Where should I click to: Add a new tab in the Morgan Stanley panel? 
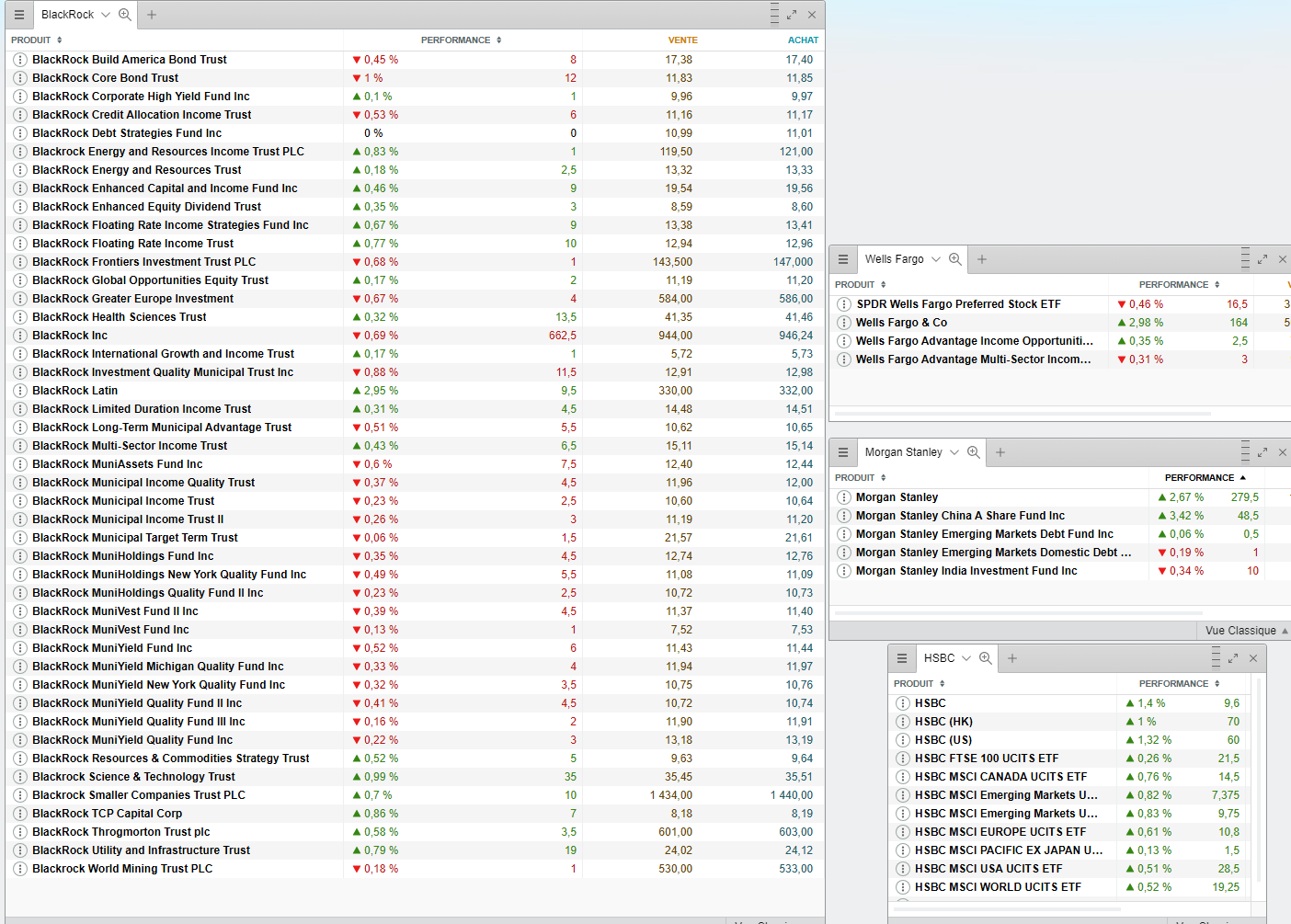tap(1000, 452)
